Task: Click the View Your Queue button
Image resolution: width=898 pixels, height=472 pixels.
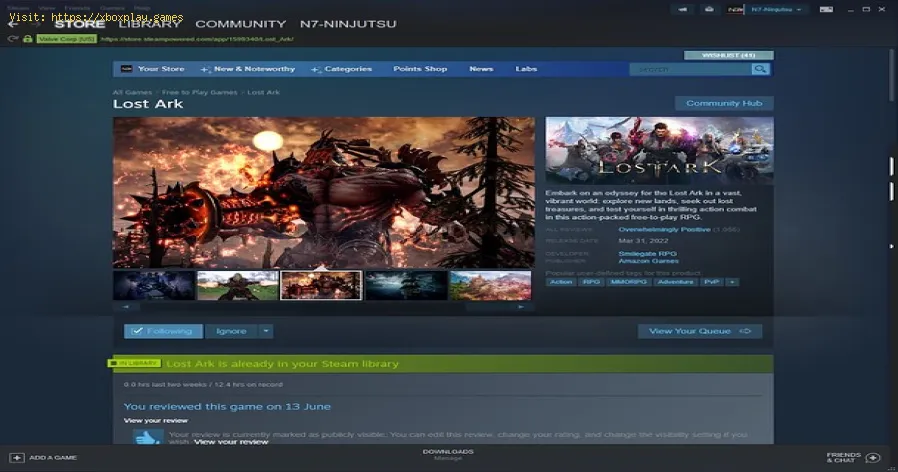Action: [x=699, y=331]
